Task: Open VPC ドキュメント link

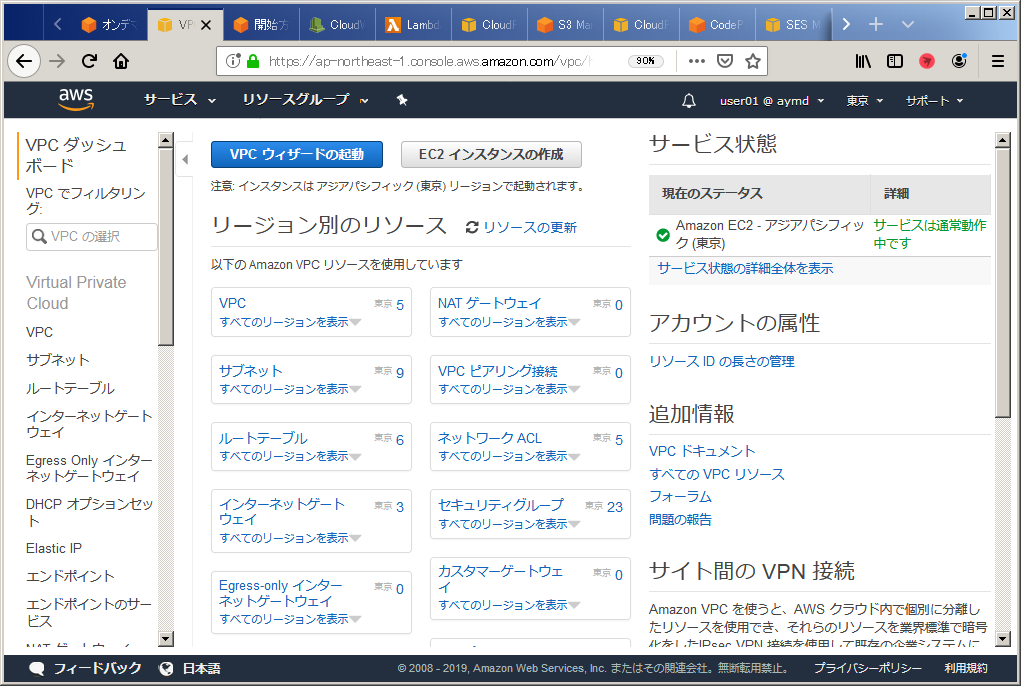Action: tap(702, 451)
